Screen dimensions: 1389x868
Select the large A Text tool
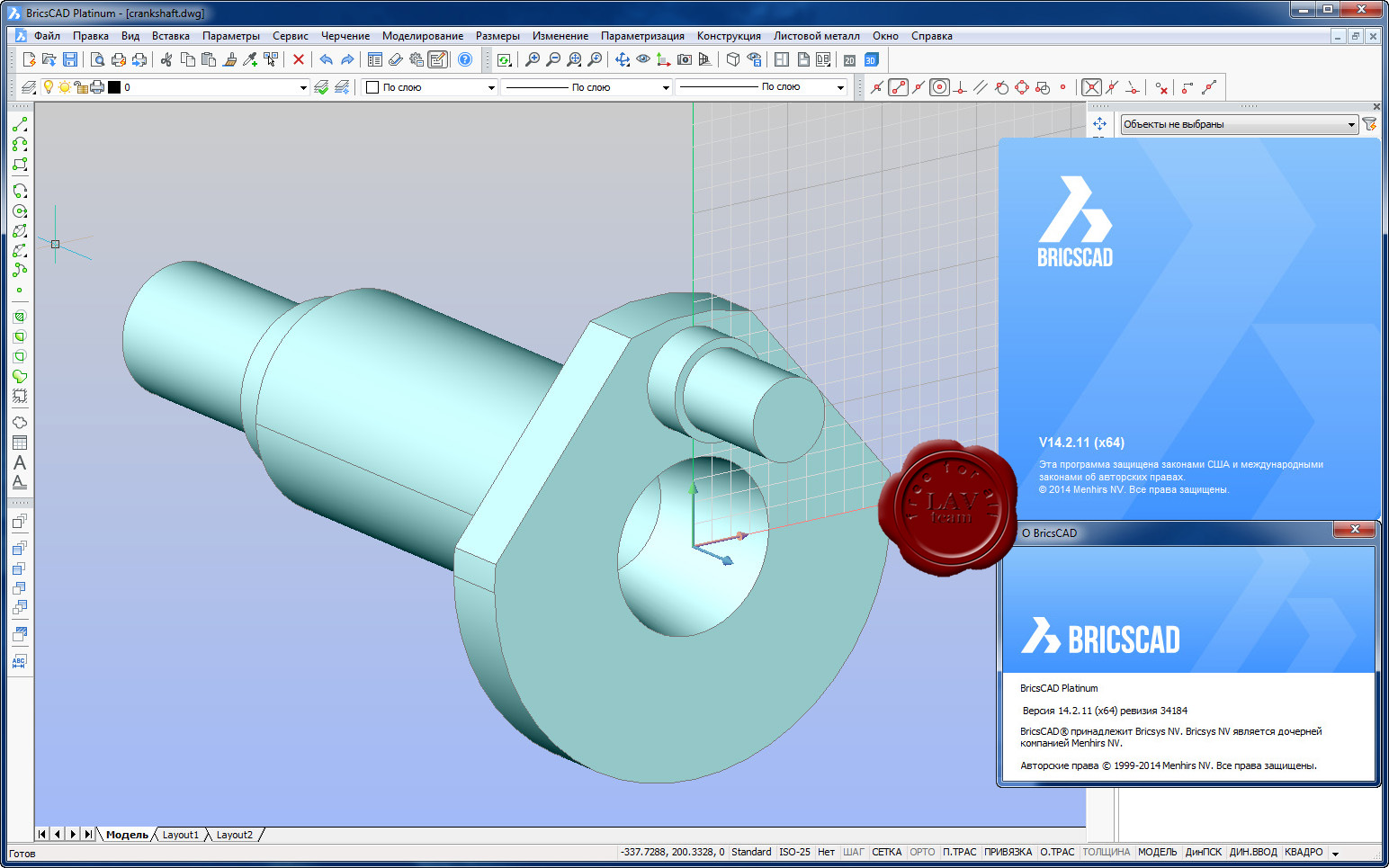(x=20, y=462)
